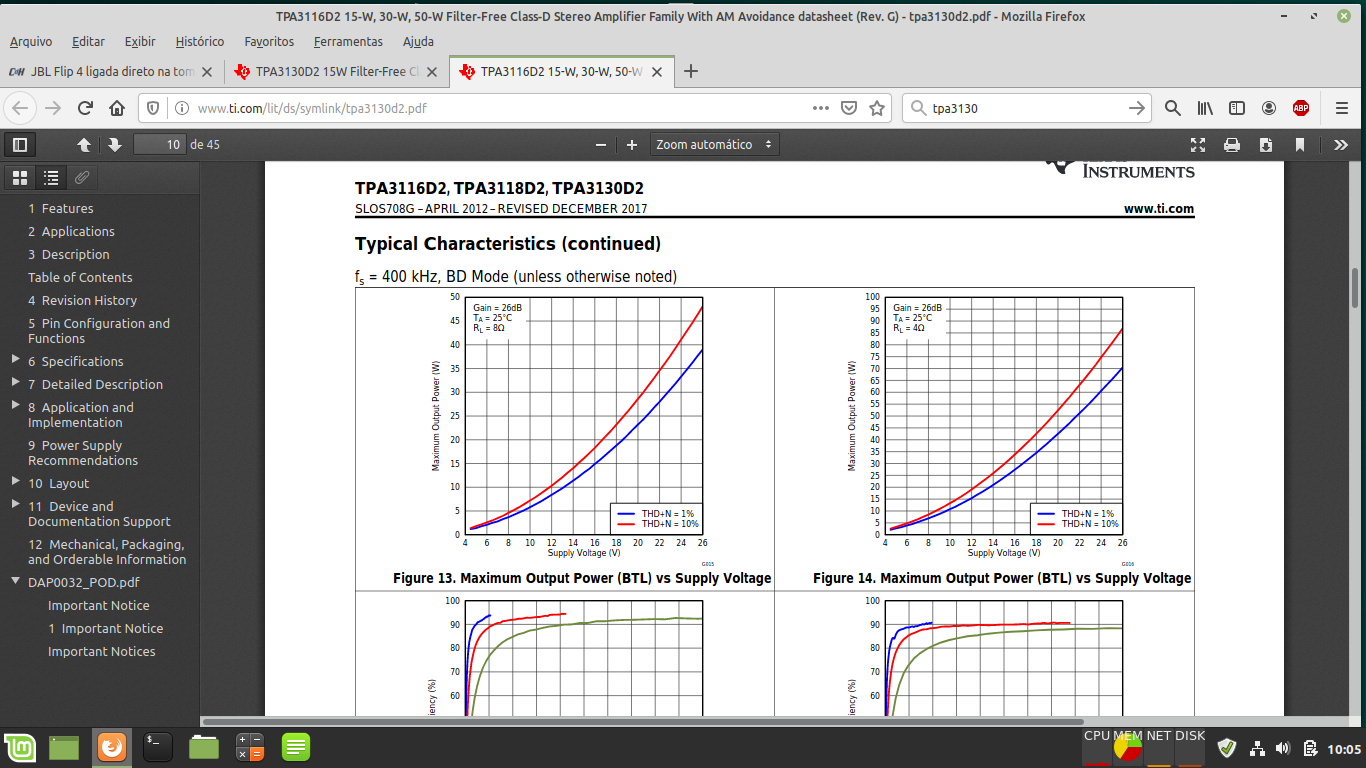Jump to 1 Features in outline
1366x768 pixels.
pos(61,208)
